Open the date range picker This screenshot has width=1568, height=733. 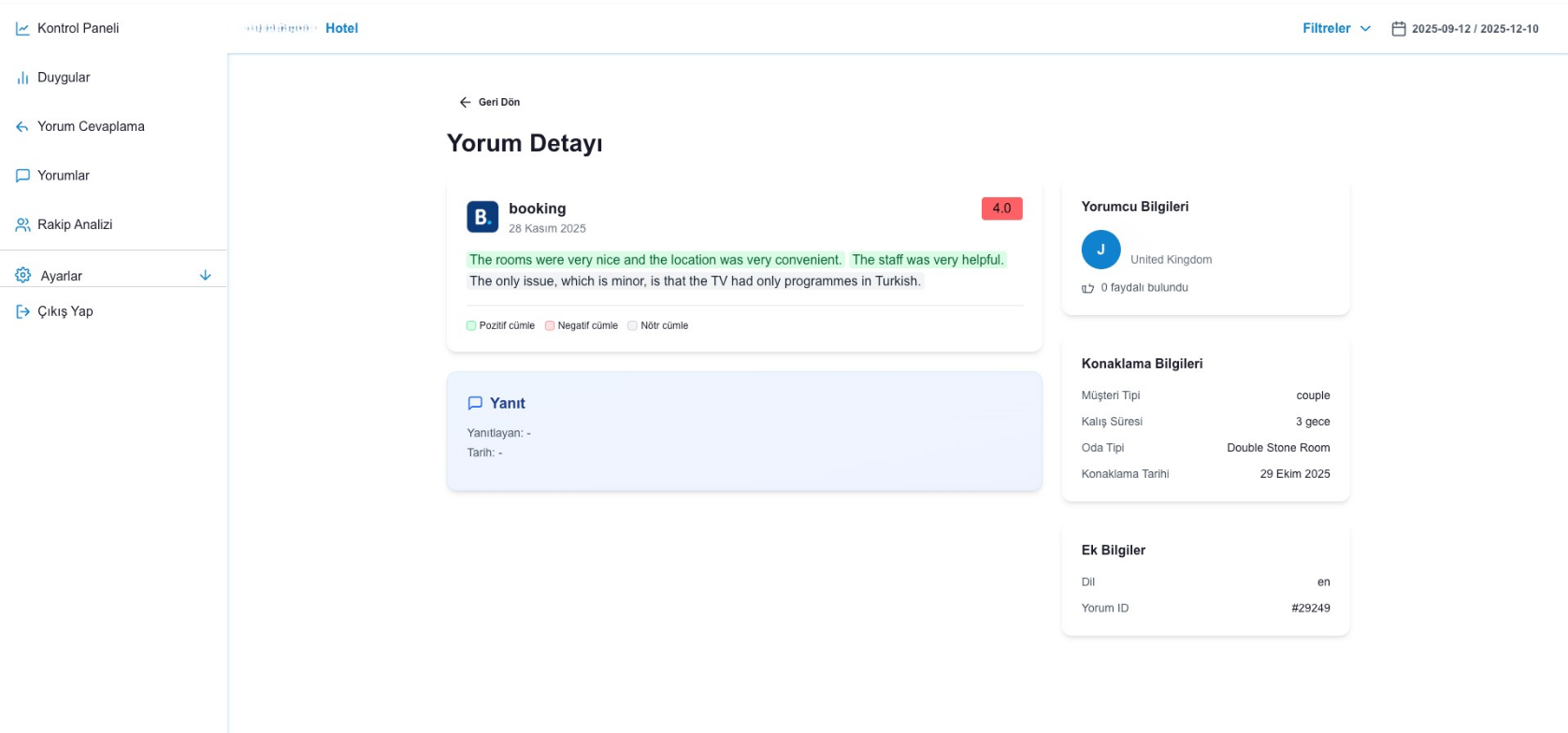pos(1474,29)
